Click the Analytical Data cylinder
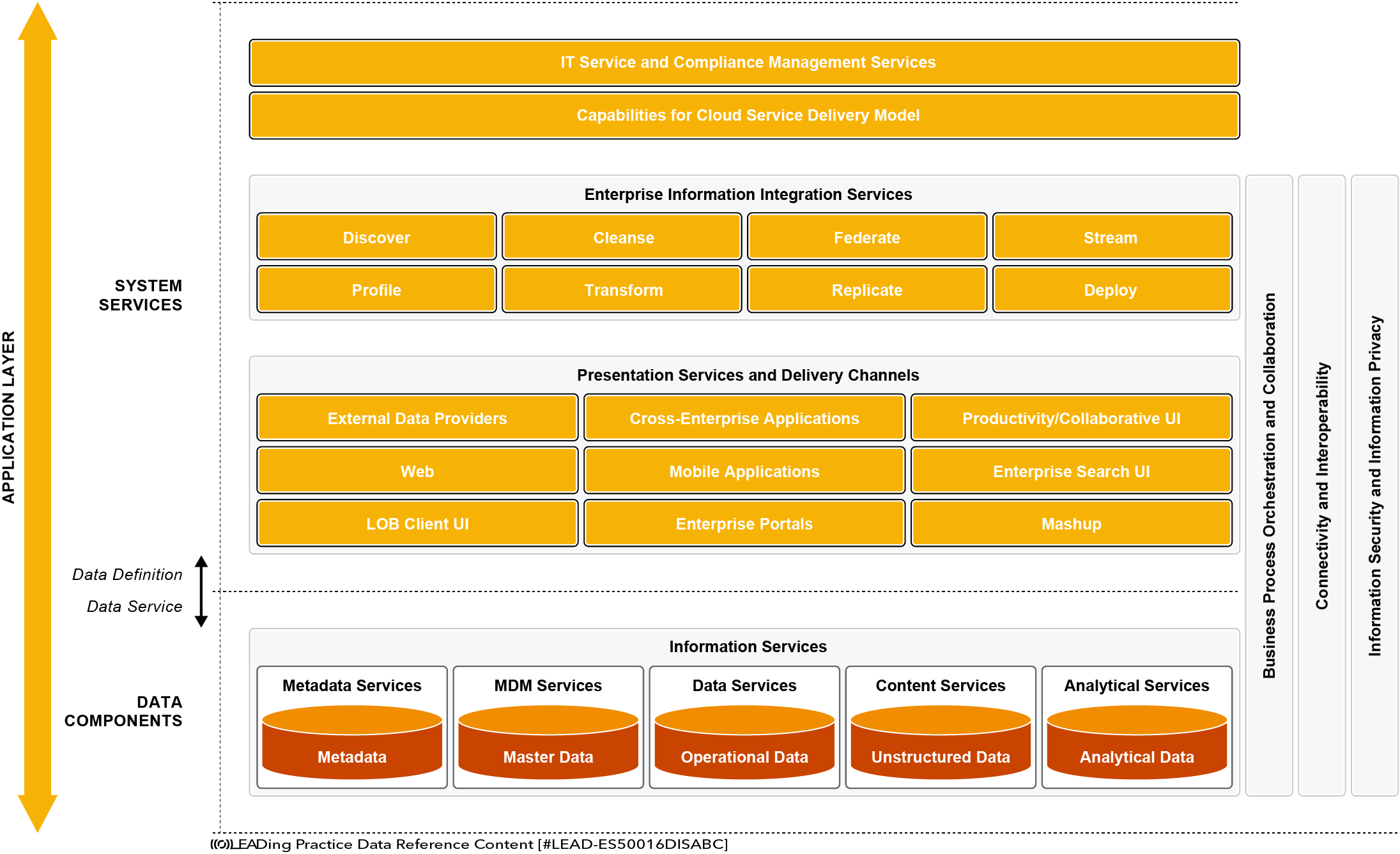The width and height of the screenshot is (1400, 854). 1137,742
